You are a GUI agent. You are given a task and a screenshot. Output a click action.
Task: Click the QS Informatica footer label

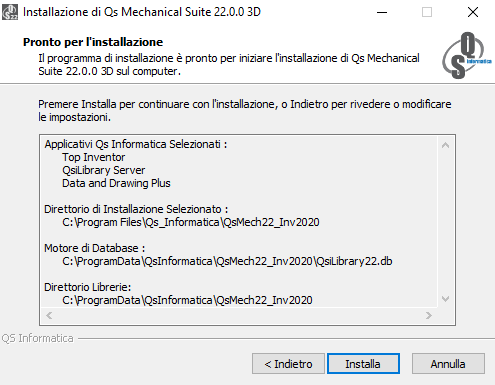click(x=37, y=338)
